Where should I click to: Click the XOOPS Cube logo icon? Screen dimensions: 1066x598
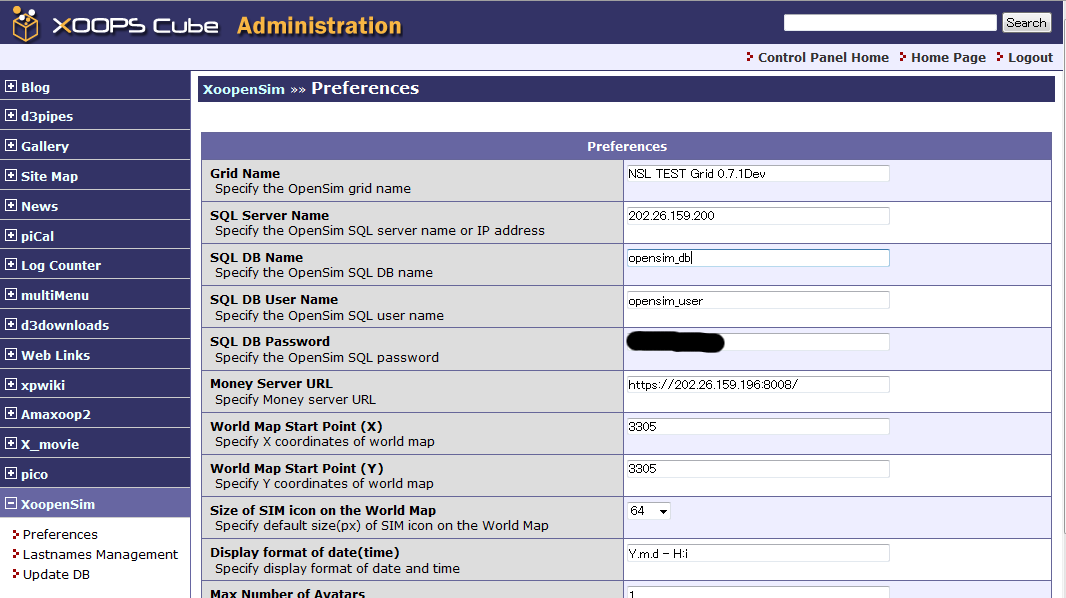click(x=25, y=24)
